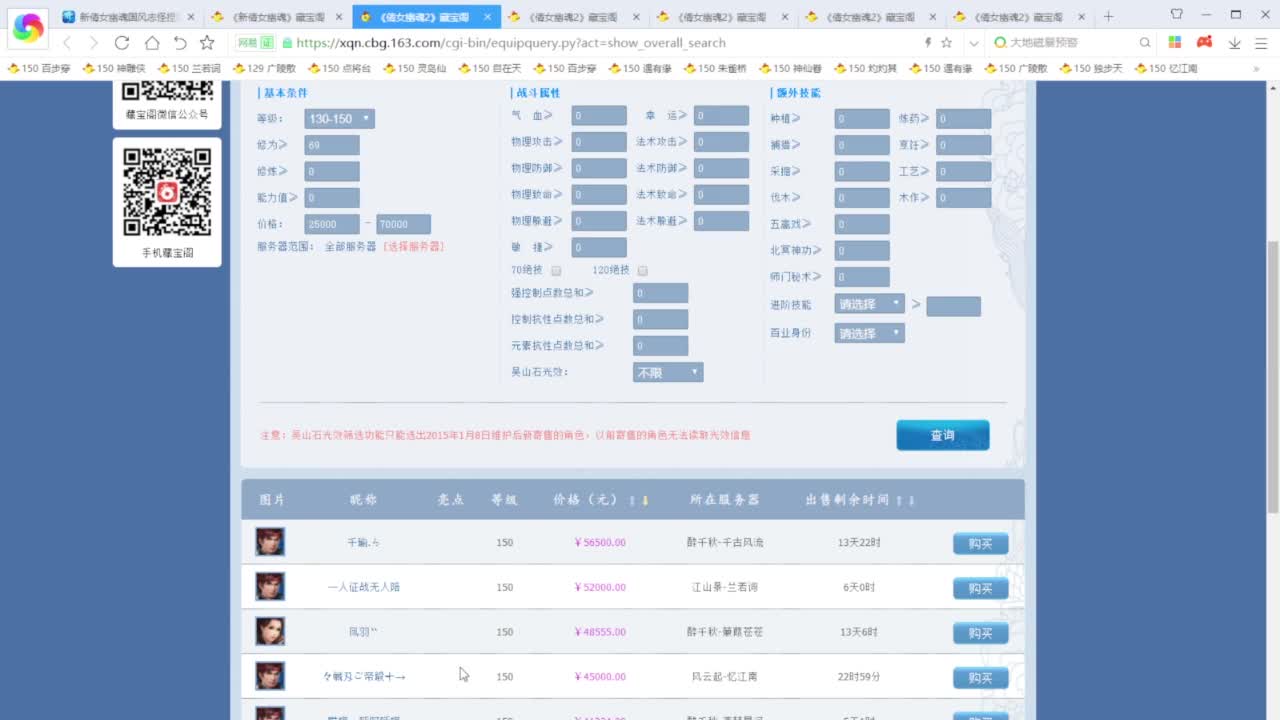Click the refresh page icon
The height and width of the screenshot is (720, 1280).
point(122,44)
